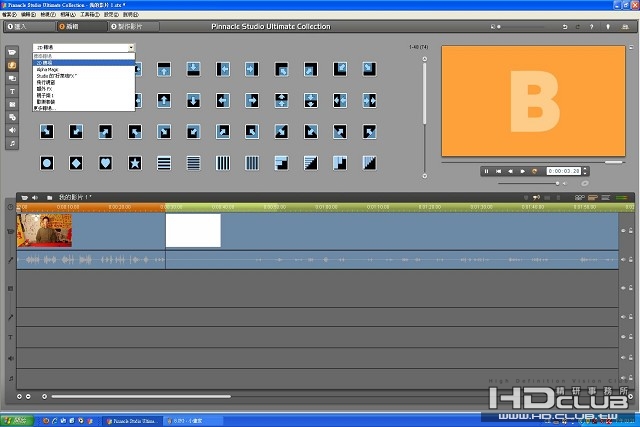Toggle lock on the main video track
The width and height of the screenshot is (640, 427).
pos(631,231)
